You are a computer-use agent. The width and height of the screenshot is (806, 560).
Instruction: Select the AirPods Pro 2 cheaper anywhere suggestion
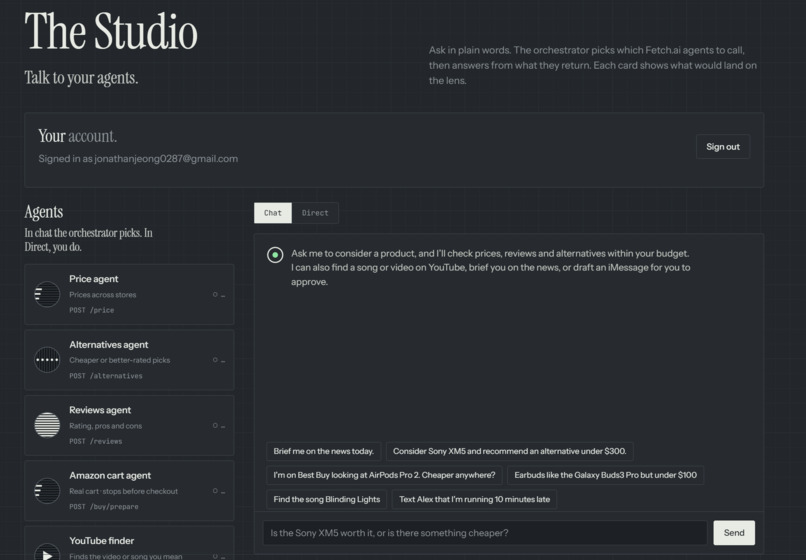[x=384, y=475]
